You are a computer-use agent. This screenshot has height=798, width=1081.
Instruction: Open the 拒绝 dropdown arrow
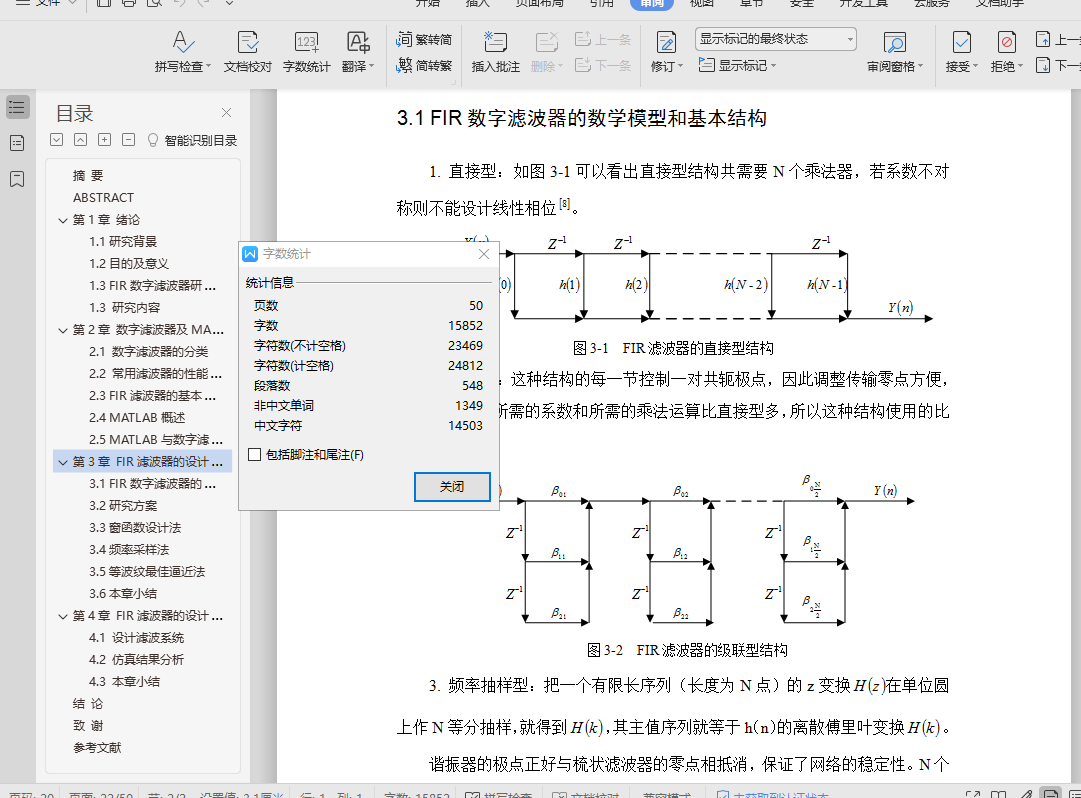click(1020, 67)
